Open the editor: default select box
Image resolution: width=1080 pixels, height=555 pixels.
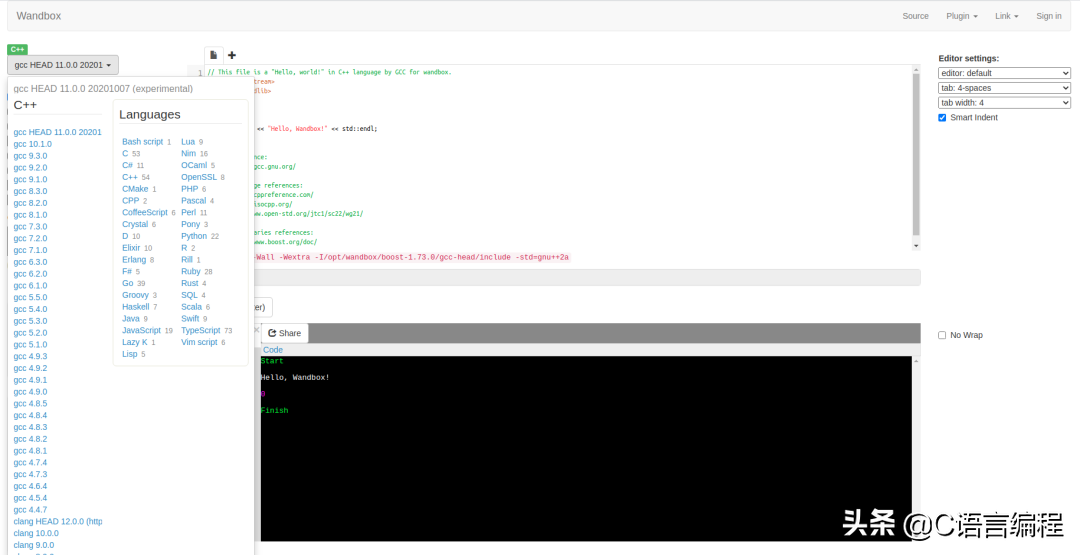tap(1004, 73)
